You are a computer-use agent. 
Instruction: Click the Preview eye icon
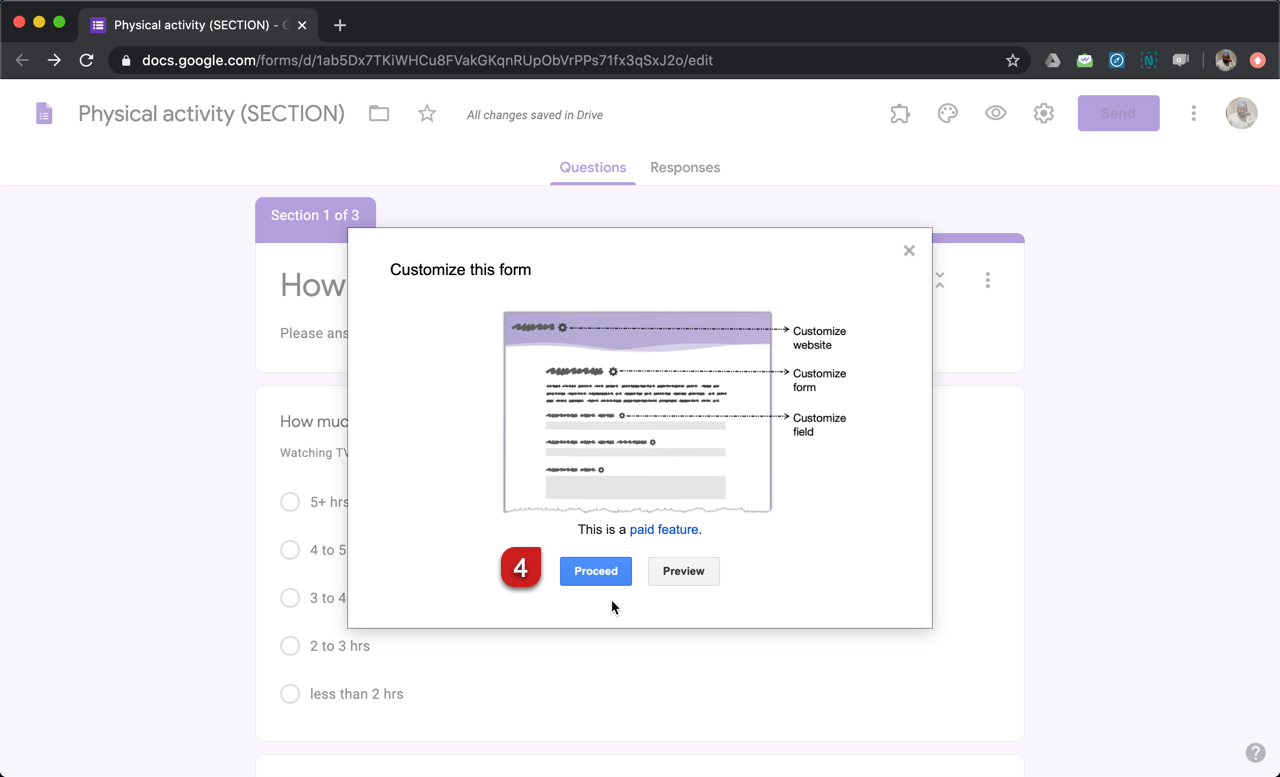coord(995,113)
